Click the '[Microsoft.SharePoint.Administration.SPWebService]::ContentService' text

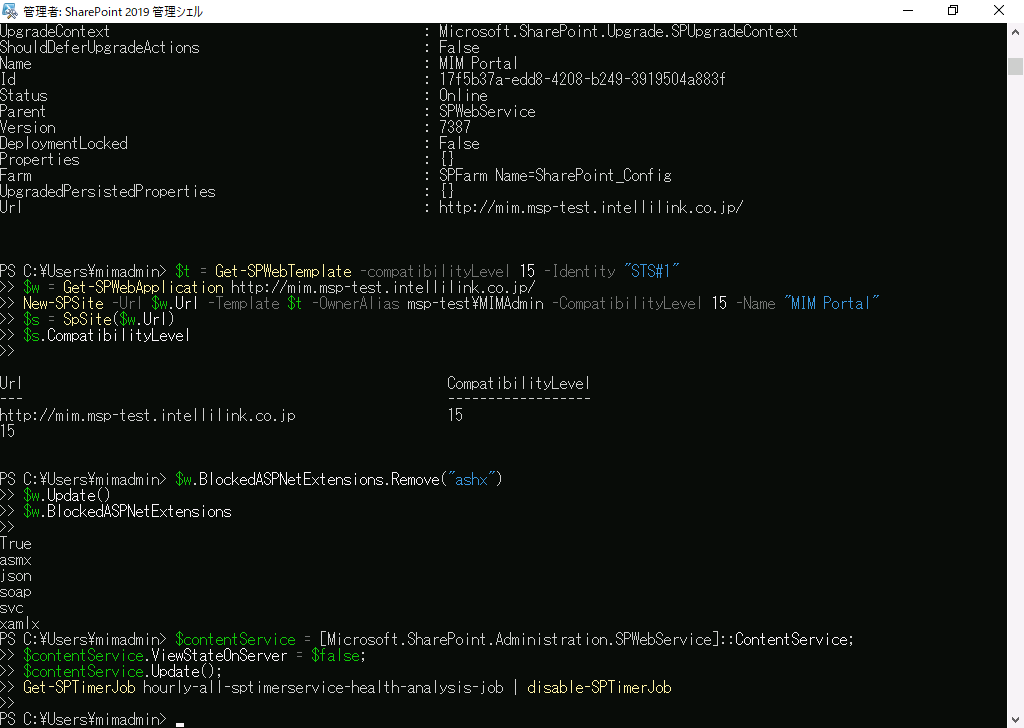(x=583, y=640)
